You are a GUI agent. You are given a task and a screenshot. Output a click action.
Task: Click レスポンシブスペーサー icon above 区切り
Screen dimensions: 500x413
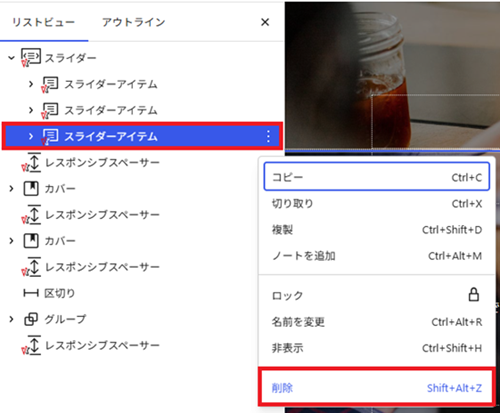click(x=32, y=267)
